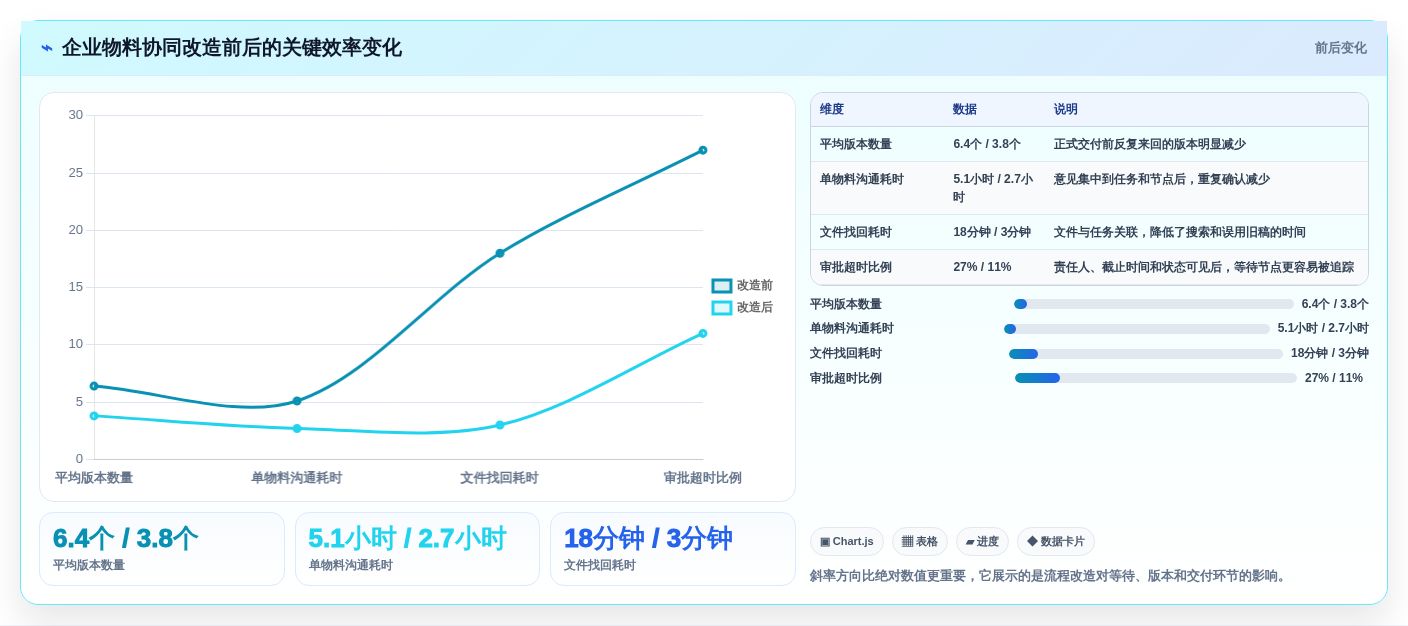
Task: Click the title 企业物料协同改造前后的关键效率变化
Action: click(232, 48)
